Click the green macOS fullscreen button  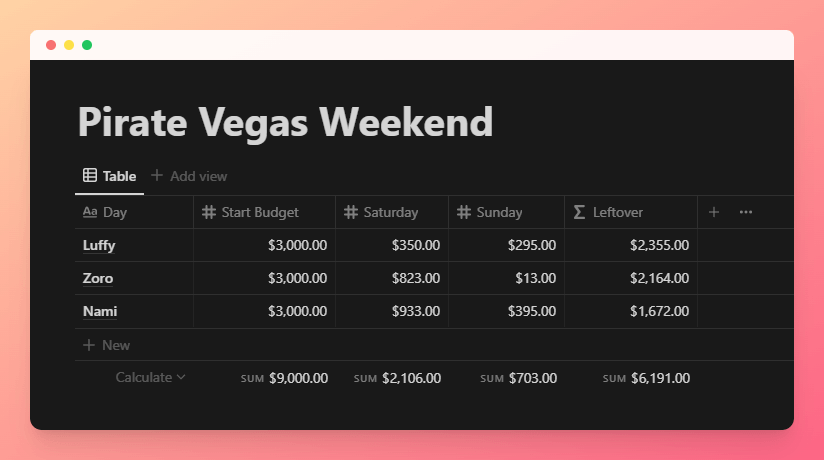pos(87,45)
